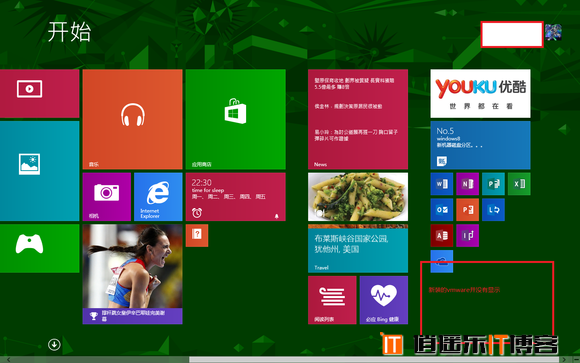Launch the Youku tile
The image size is (580, 363).
pos(480,94)
